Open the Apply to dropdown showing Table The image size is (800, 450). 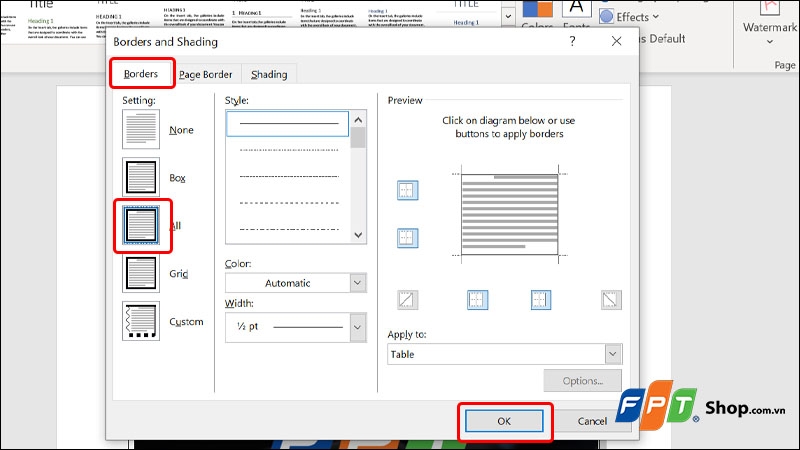click(504, 354)
